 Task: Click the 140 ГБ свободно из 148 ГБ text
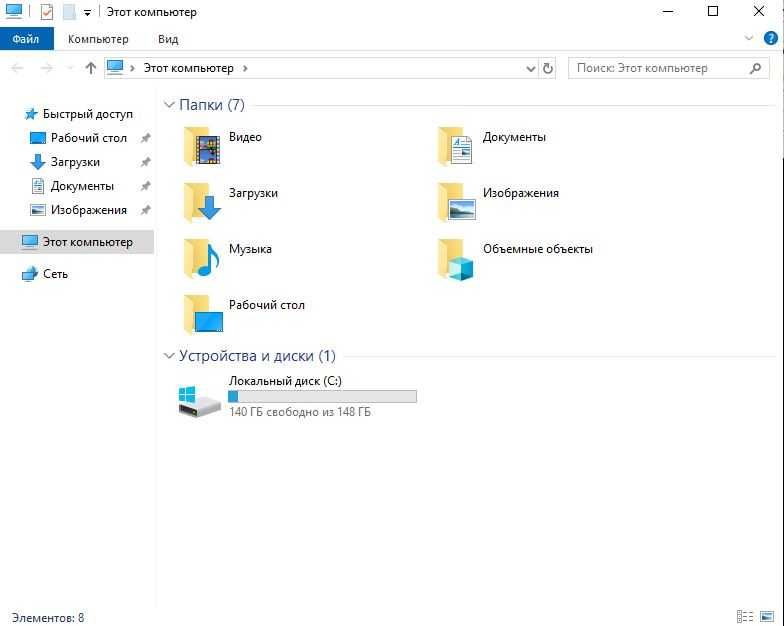coord(300,412)
